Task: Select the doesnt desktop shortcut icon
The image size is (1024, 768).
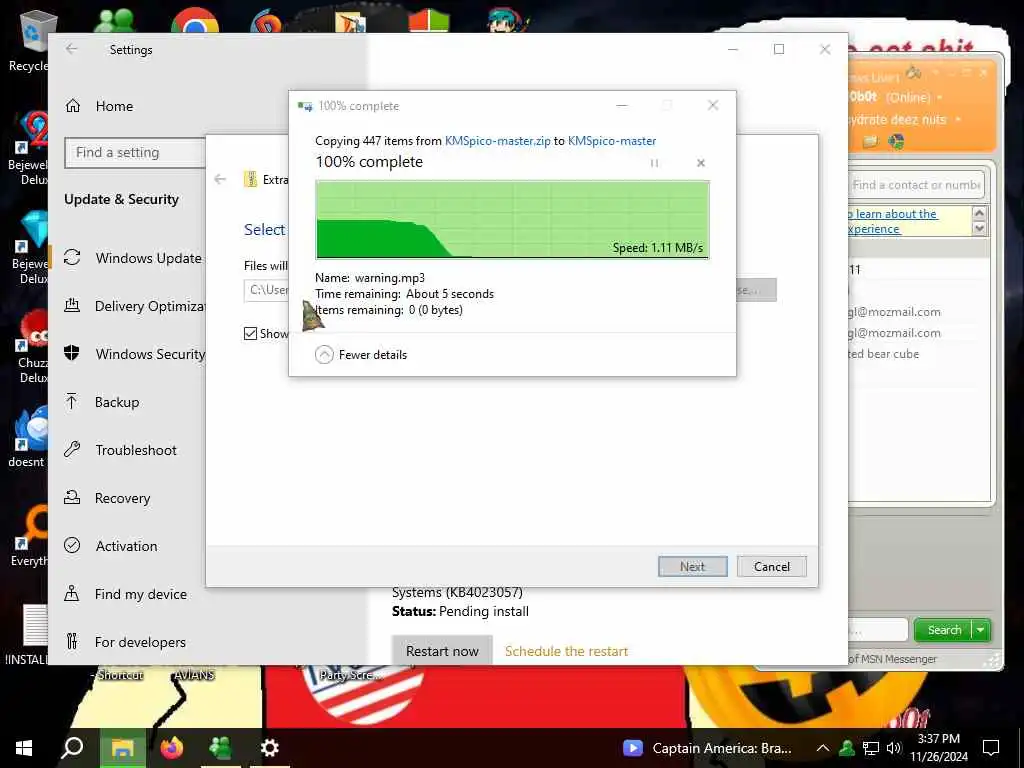Action: 27,436
